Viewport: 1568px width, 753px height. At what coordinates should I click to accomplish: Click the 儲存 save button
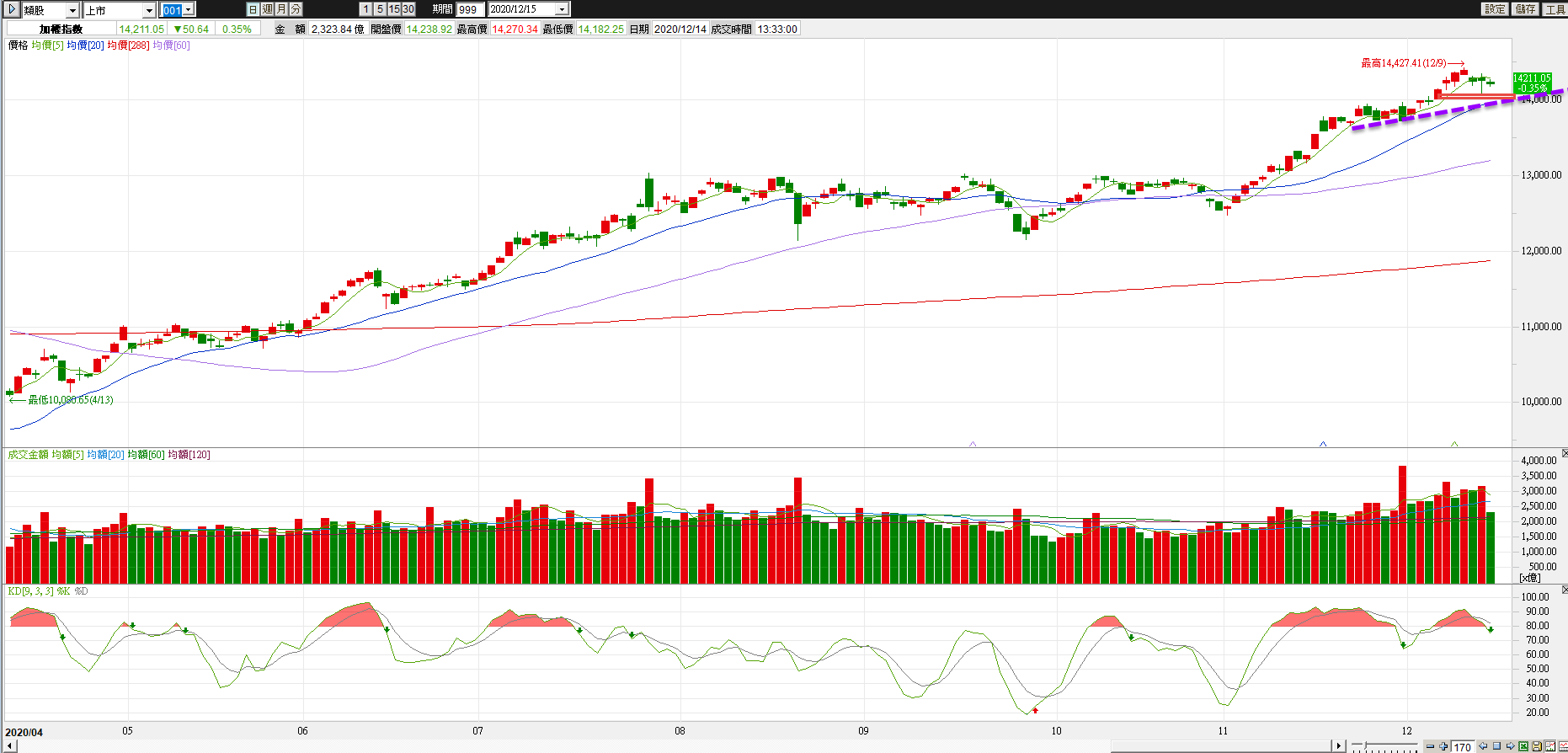pyautogui.click(x=1525, y=9)
